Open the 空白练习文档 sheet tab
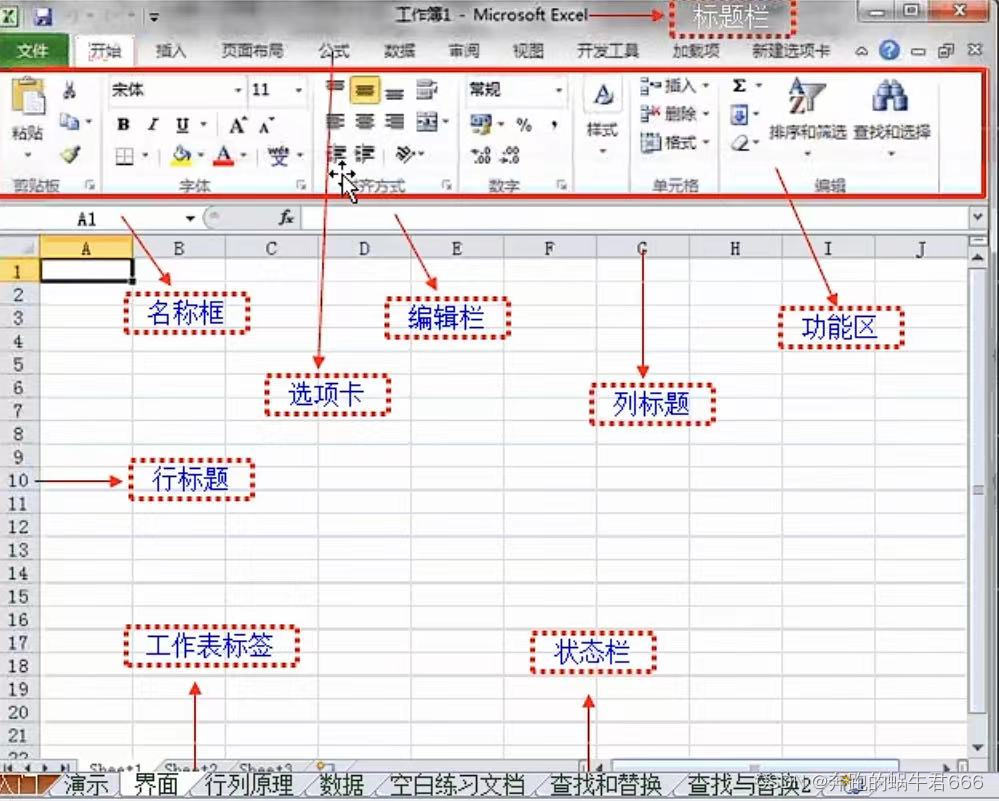 click(x=456, y=784)
